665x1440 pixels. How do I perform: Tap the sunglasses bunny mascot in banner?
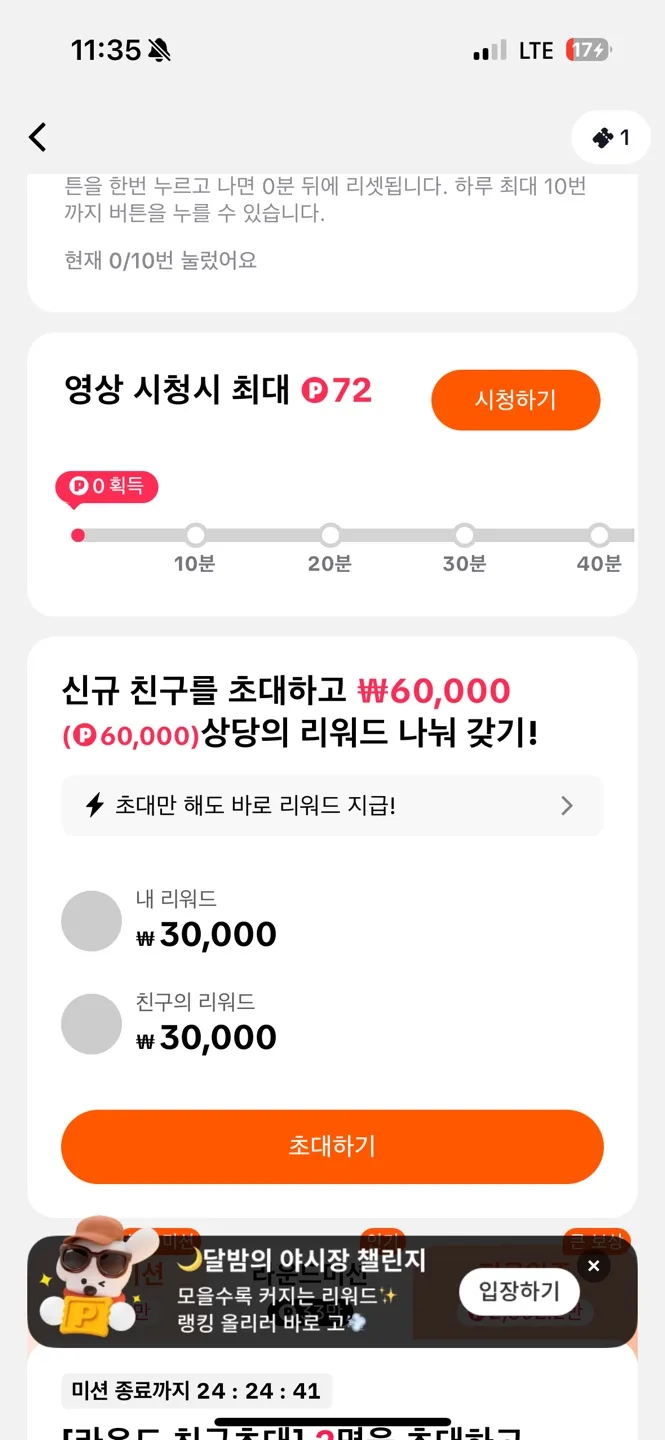pyautogui.click(x=94, y=1277)
